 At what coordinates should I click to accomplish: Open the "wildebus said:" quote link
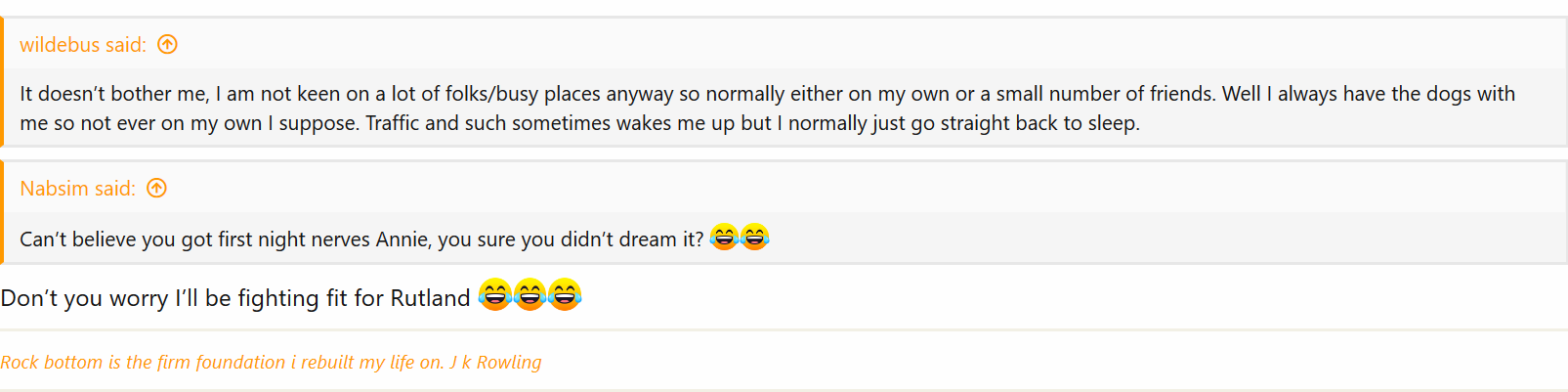point(83,45)
